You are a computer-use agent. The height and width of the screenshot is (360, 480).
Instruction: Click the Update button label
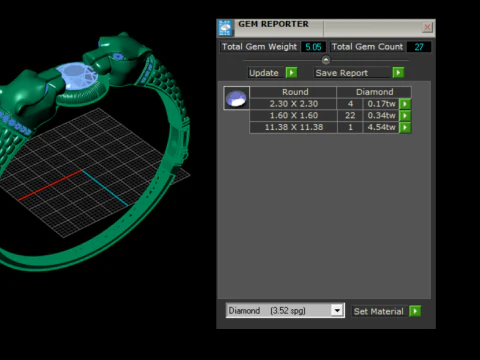pos(266,73)
